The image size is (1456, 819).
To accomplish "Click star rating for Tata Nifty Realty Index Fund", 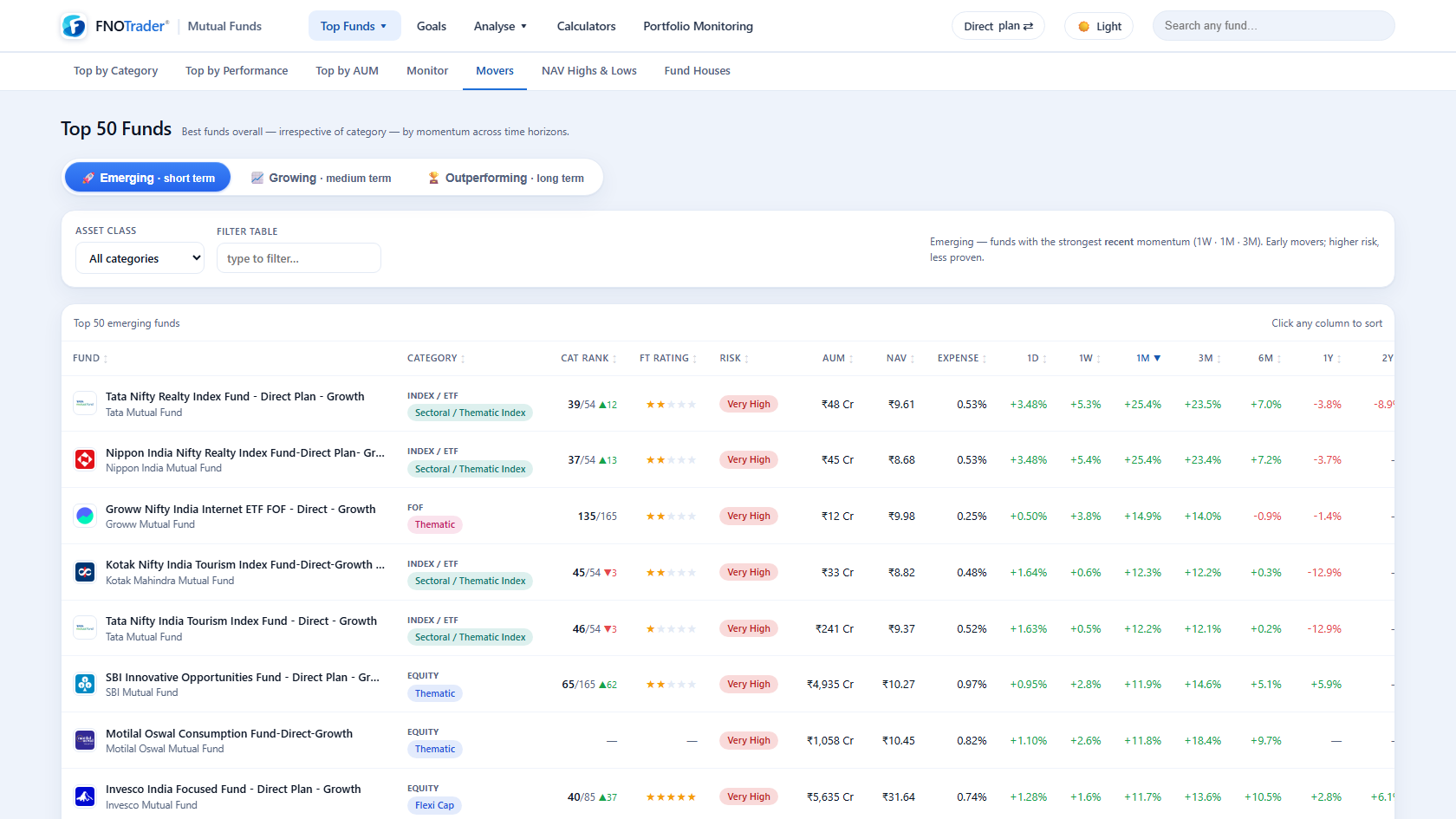I will click(671, 405).
